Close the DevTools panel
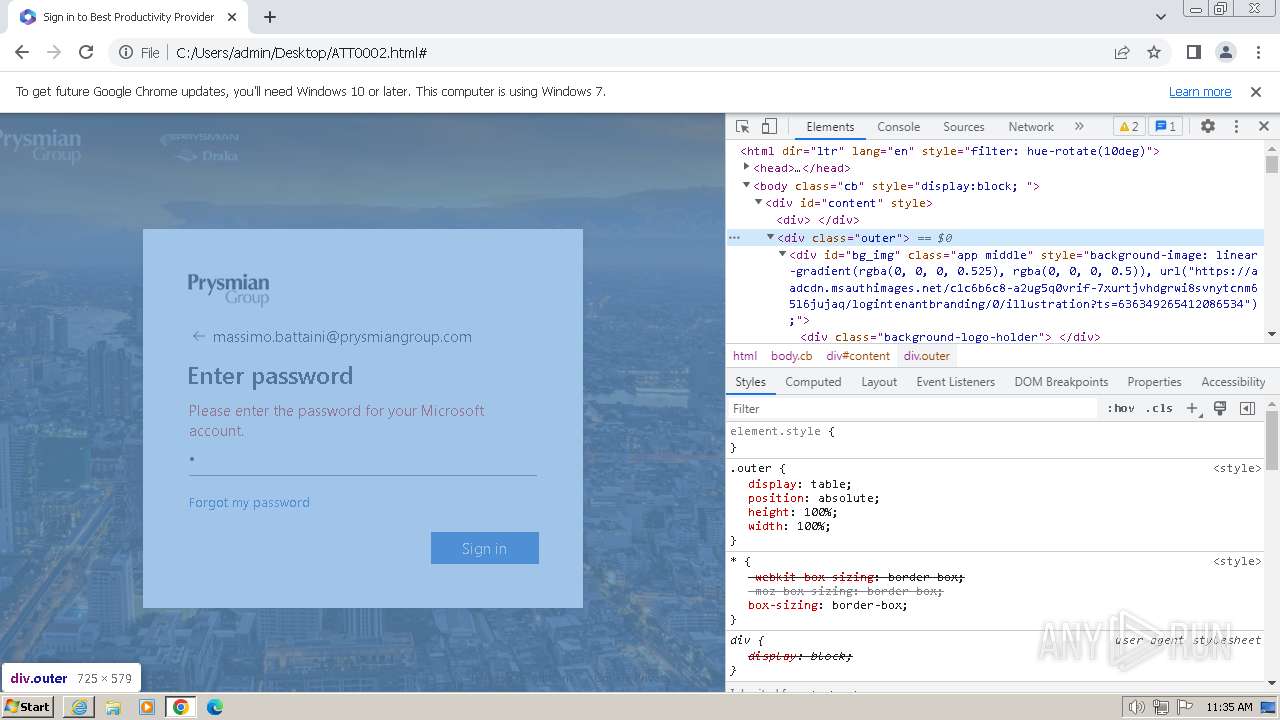The height and width of the screenshot is (720, 1280). tap(1263, 127)
